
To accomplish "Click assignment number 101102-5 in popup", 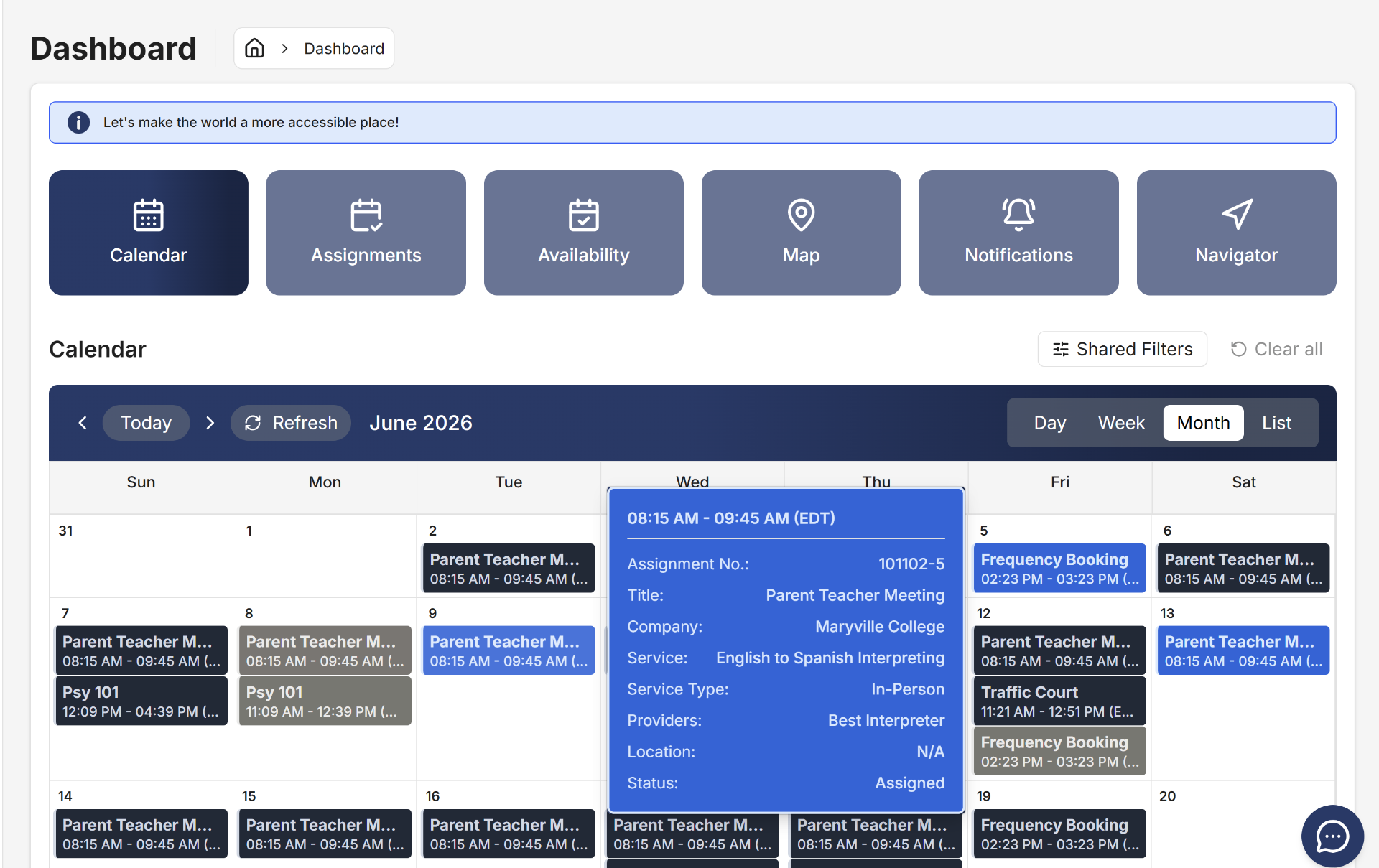I will coord(911,564).
